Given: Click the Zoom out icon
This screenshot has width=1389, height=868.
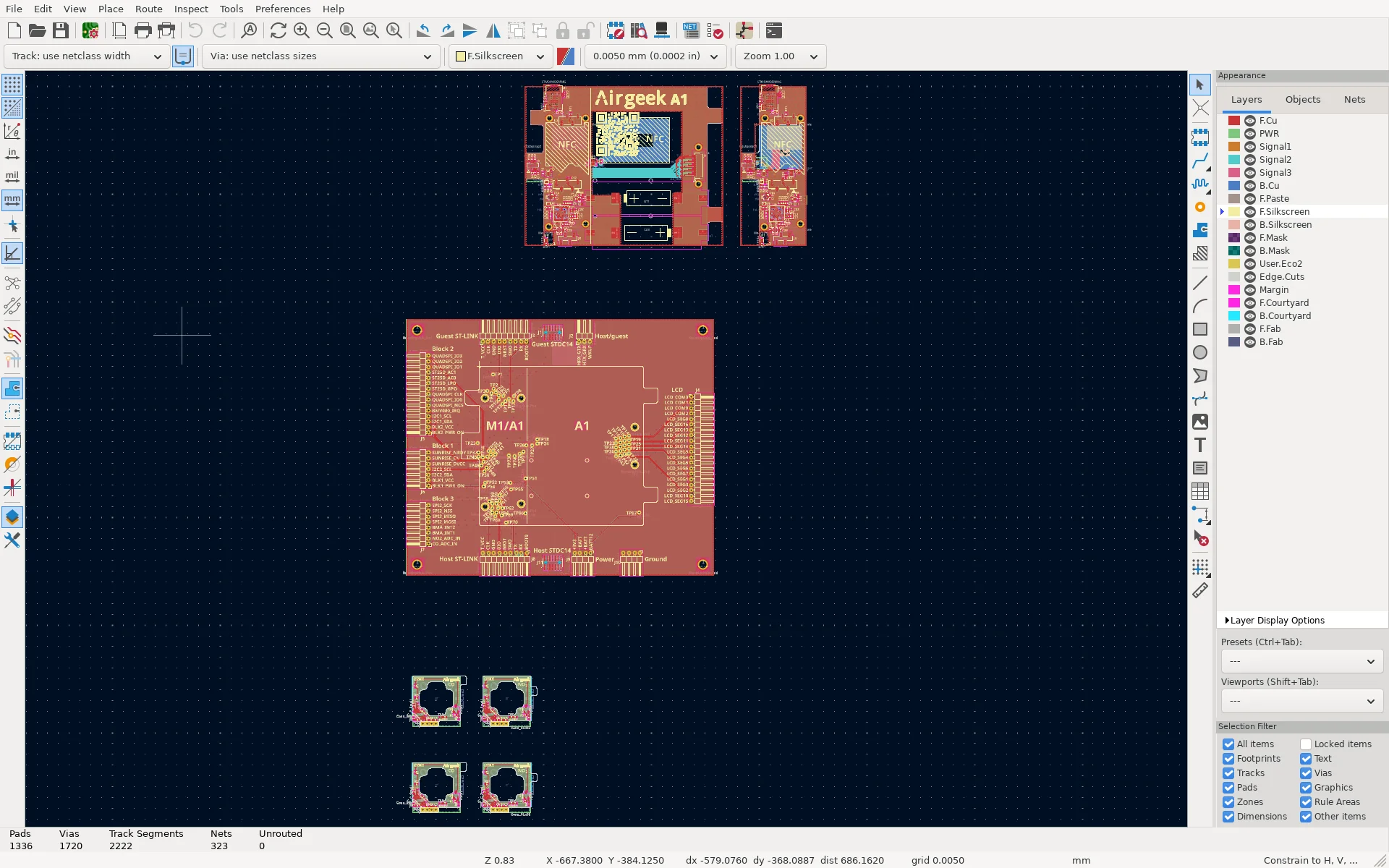Looking at the screenshot, I should [x=325, y=30].
